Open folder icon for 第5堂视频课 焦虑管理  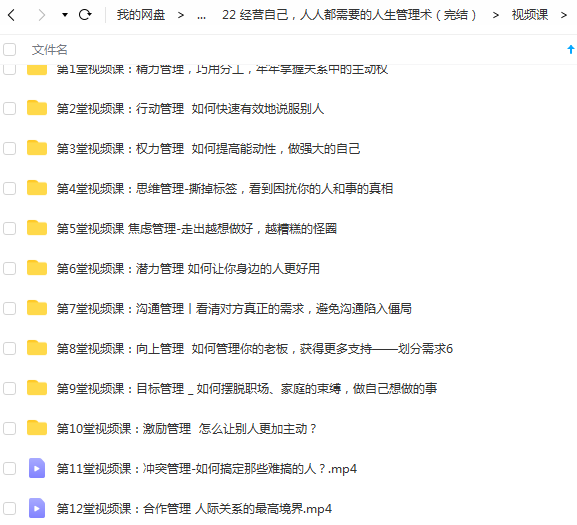[37, 228]
